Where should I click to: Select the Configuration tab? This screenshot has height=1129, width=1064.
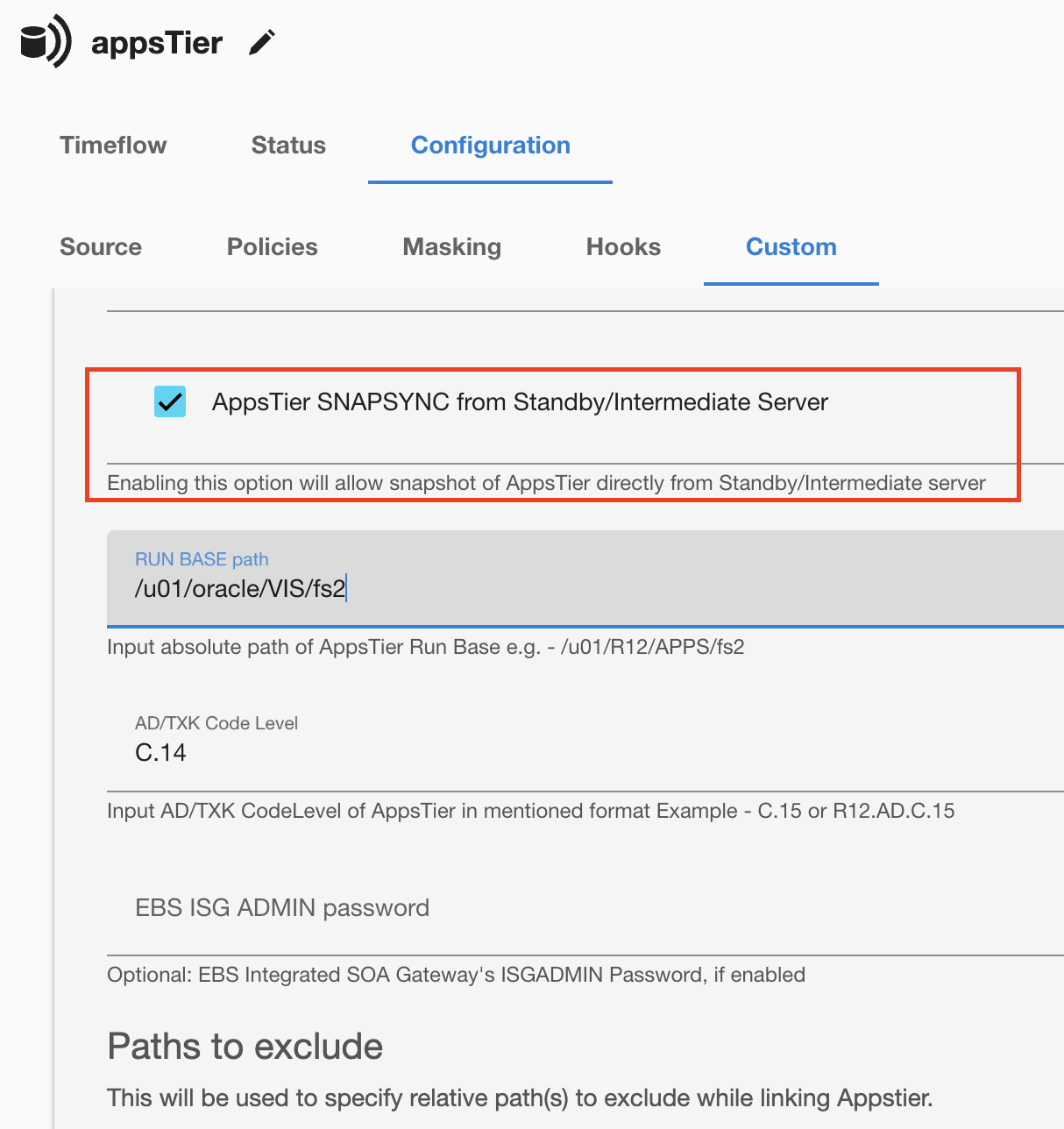coord(490,146)
